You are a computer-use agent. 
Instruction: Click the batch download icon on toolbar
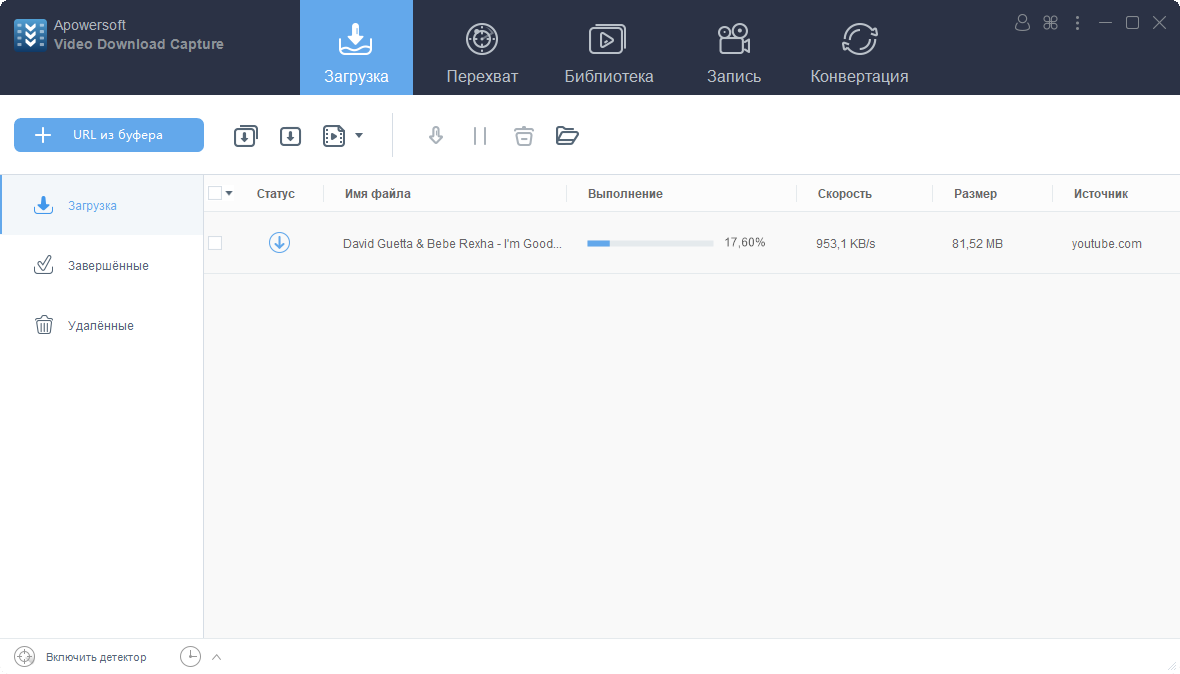pos(245,135)
